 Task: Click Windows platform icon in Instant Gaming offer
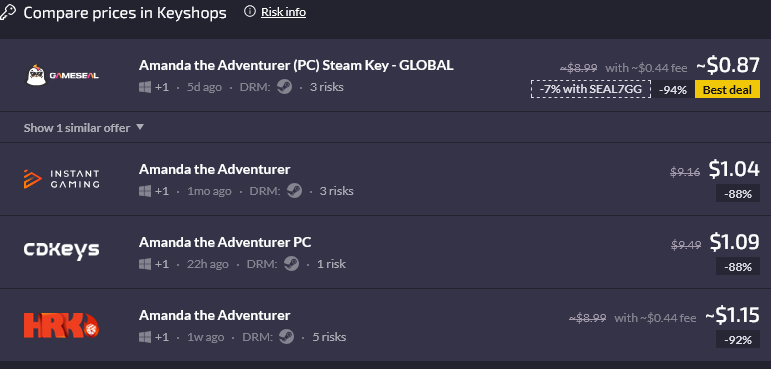tap(145, 191)
